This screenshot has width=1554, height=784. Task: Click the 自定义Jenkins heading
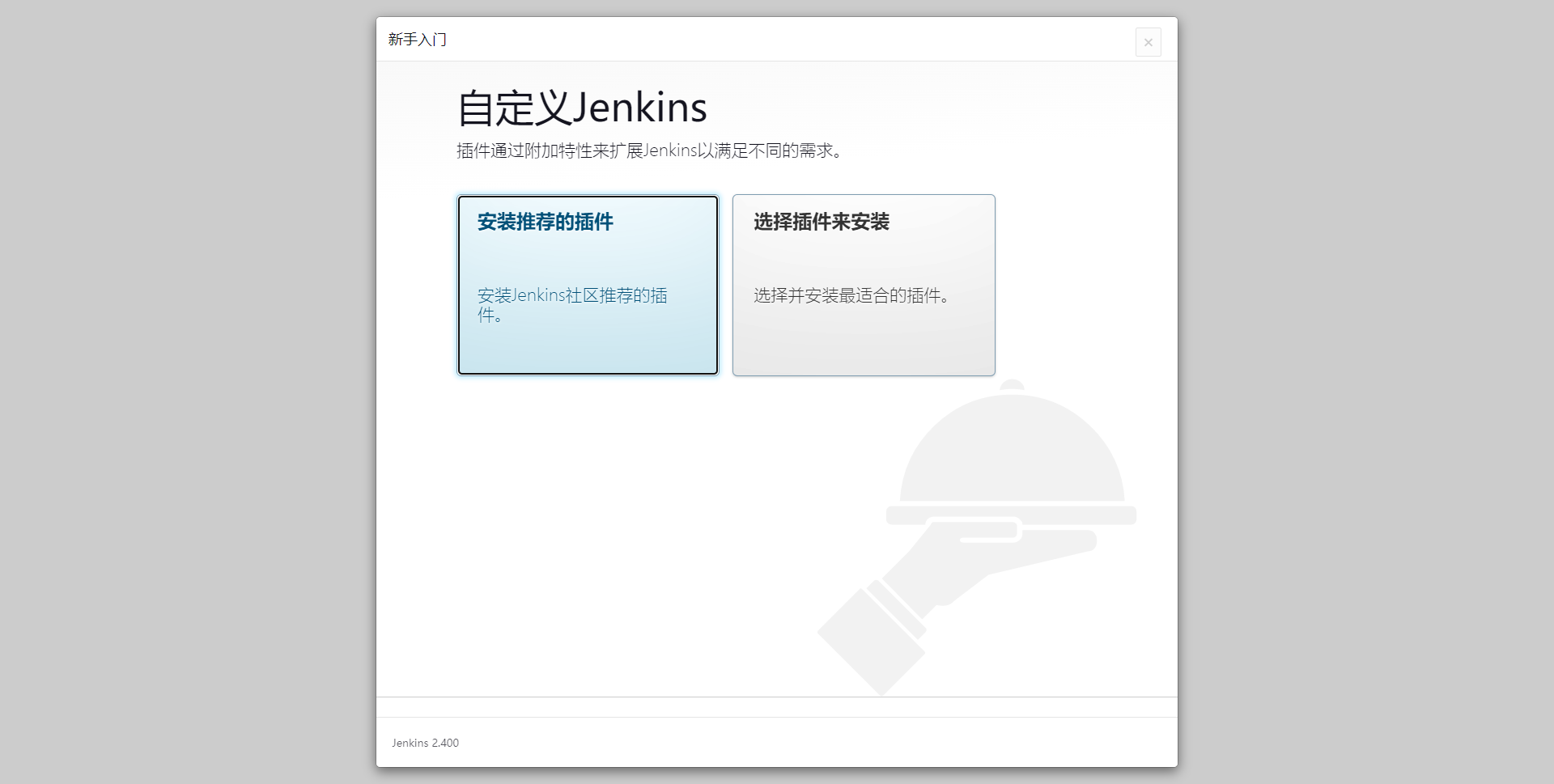tap(582, 108)
